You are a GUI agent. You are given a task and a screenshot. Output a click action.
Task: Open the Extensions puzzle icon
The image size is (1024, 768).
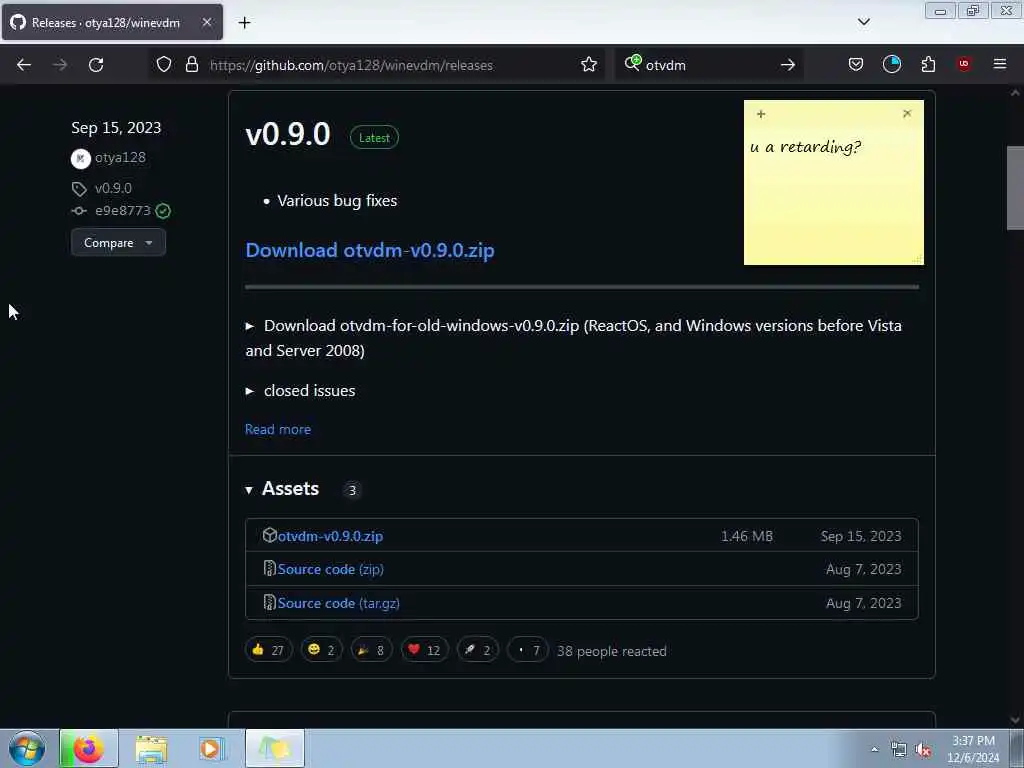coord(928,64)
